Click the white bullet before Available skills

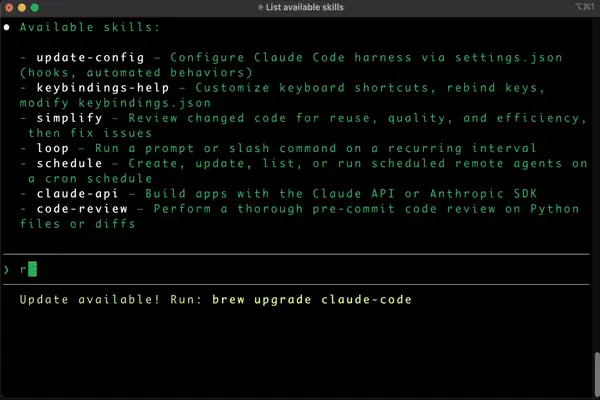pos(8,27)
